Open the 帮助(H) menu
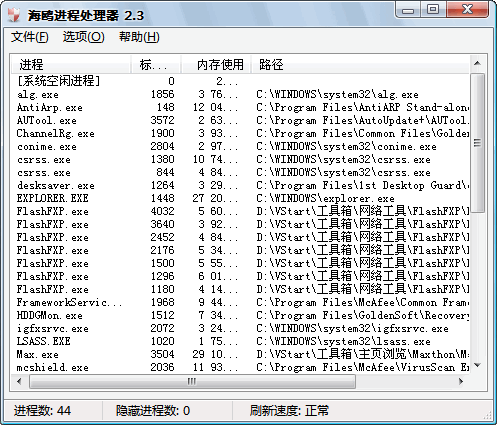497x425 pixels. click(139, 37)
